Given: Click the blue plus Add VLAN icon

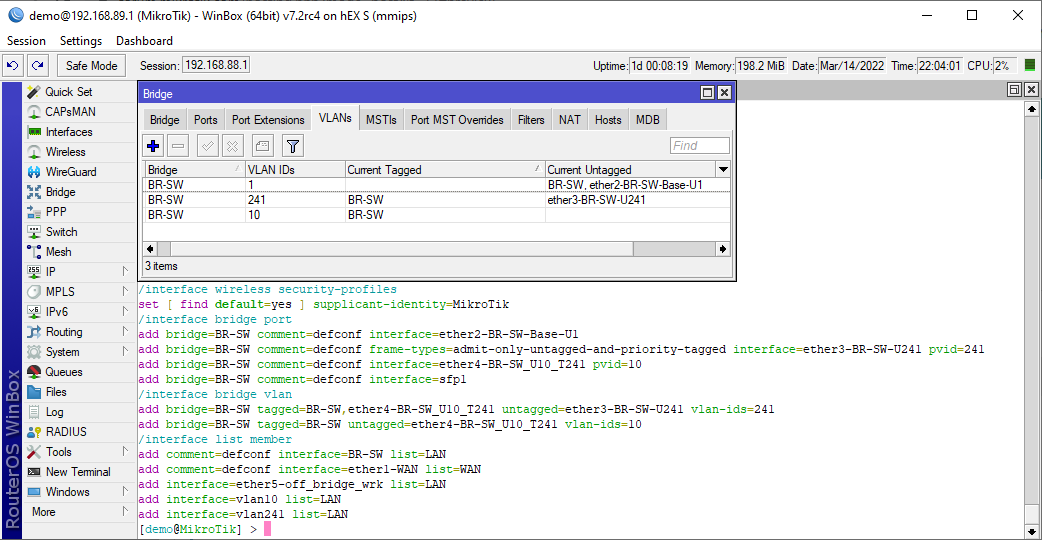Looking at the screenshot, I should (154, 146).
